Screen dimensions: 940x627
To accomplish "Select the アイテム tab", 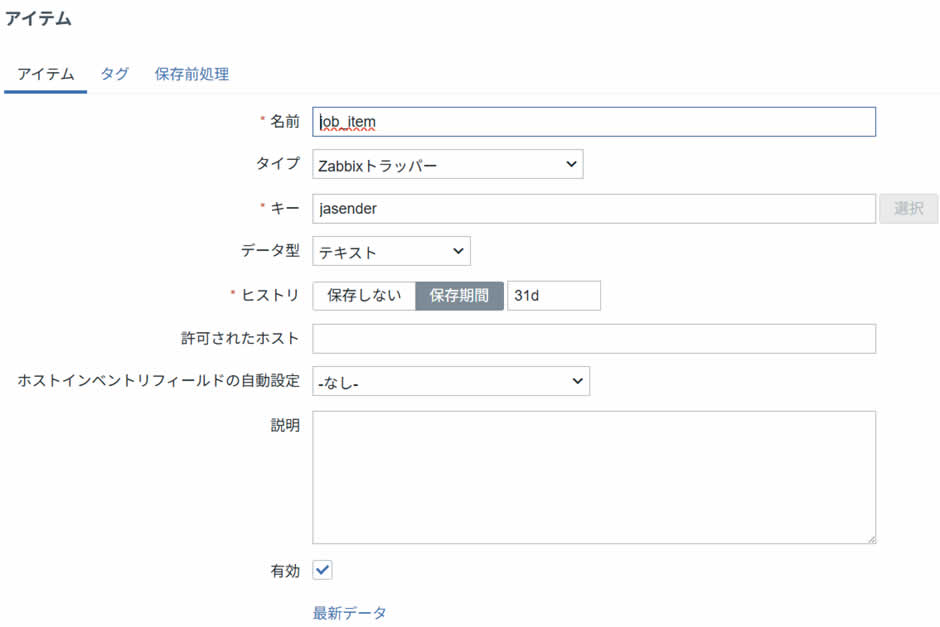I will tap(45, 74).
